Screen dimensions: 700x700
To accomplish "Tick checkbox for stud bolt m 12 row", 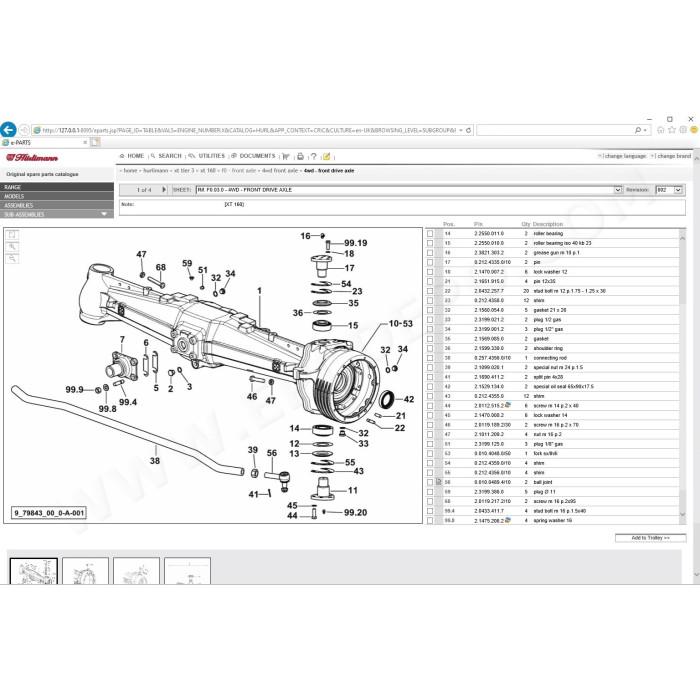I will click(x=430, y=291).
